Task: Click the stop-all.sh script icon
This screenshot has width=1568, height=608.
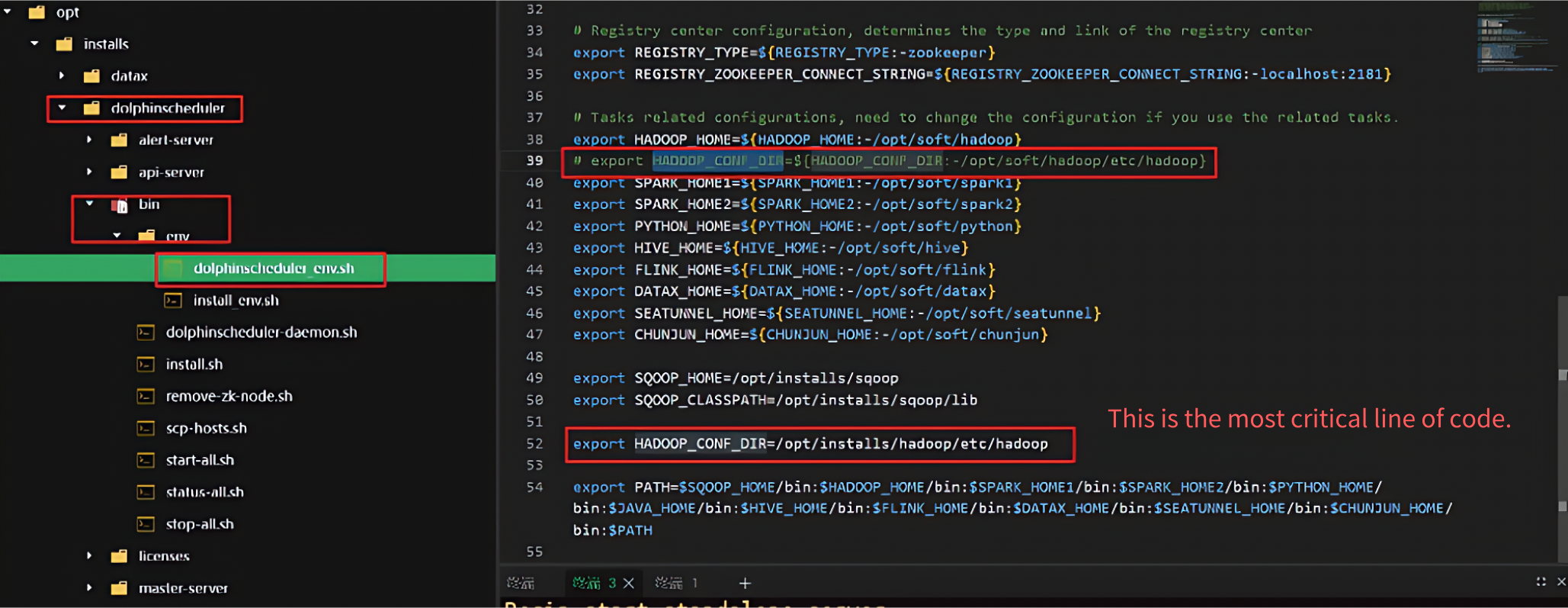Action: (x=146, y=524)
